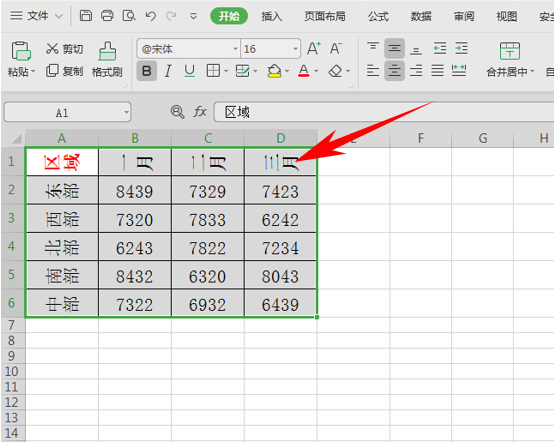Open the 公式 (Formulas) tab
The width and height of the screenshot is (554, 442).
click(378, 16)
